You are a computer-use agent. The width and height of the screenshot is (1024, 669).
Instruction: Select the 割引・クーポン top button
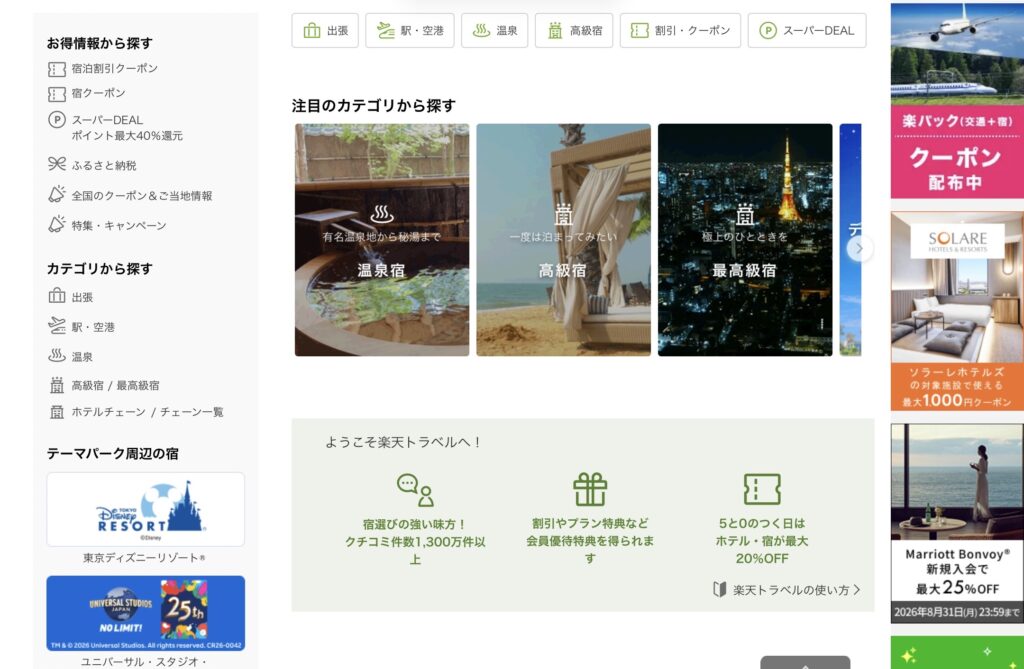680,31
